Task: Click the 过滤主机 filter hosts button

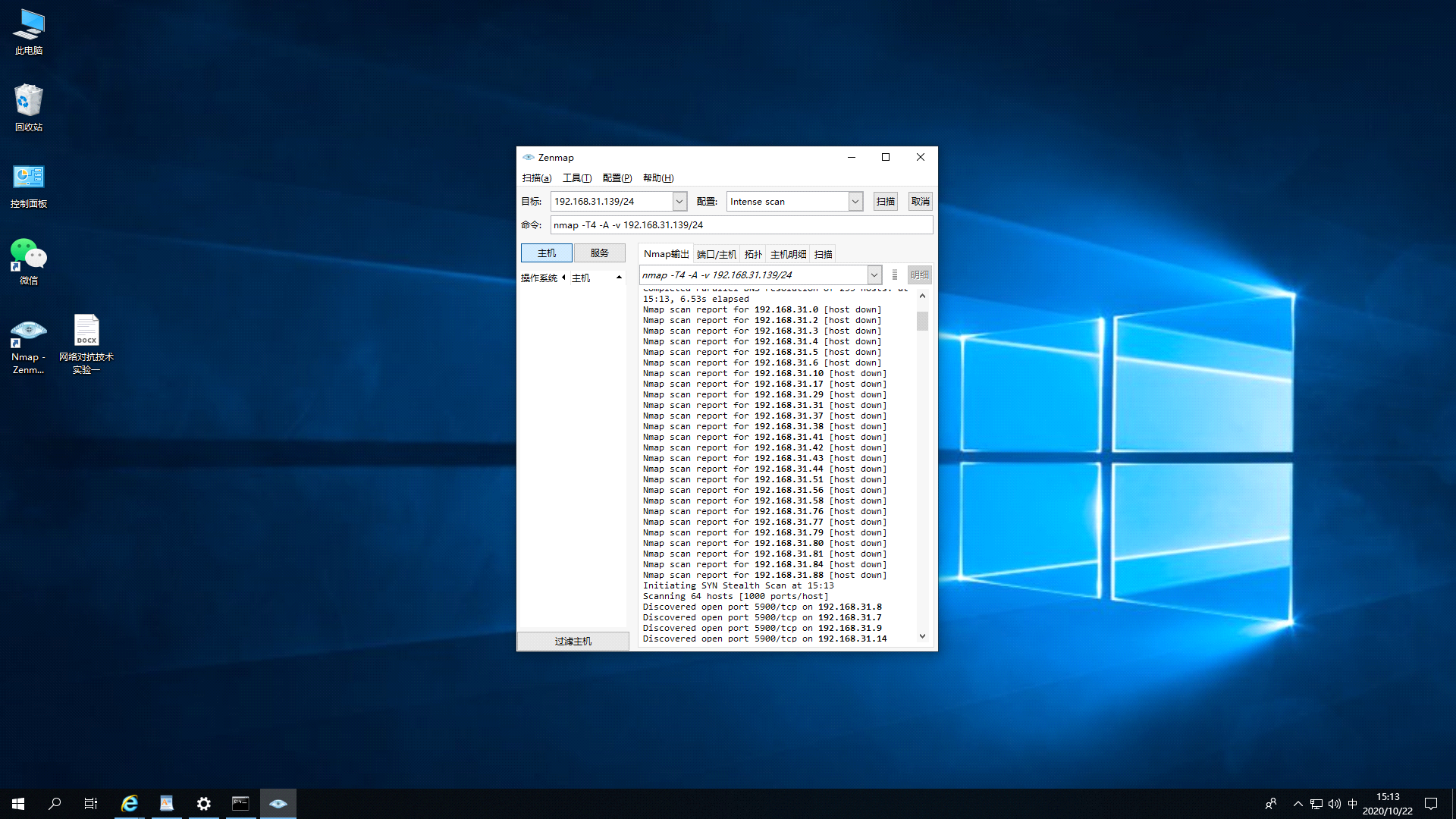Action: pyautogui.click(x=573, y=642)
